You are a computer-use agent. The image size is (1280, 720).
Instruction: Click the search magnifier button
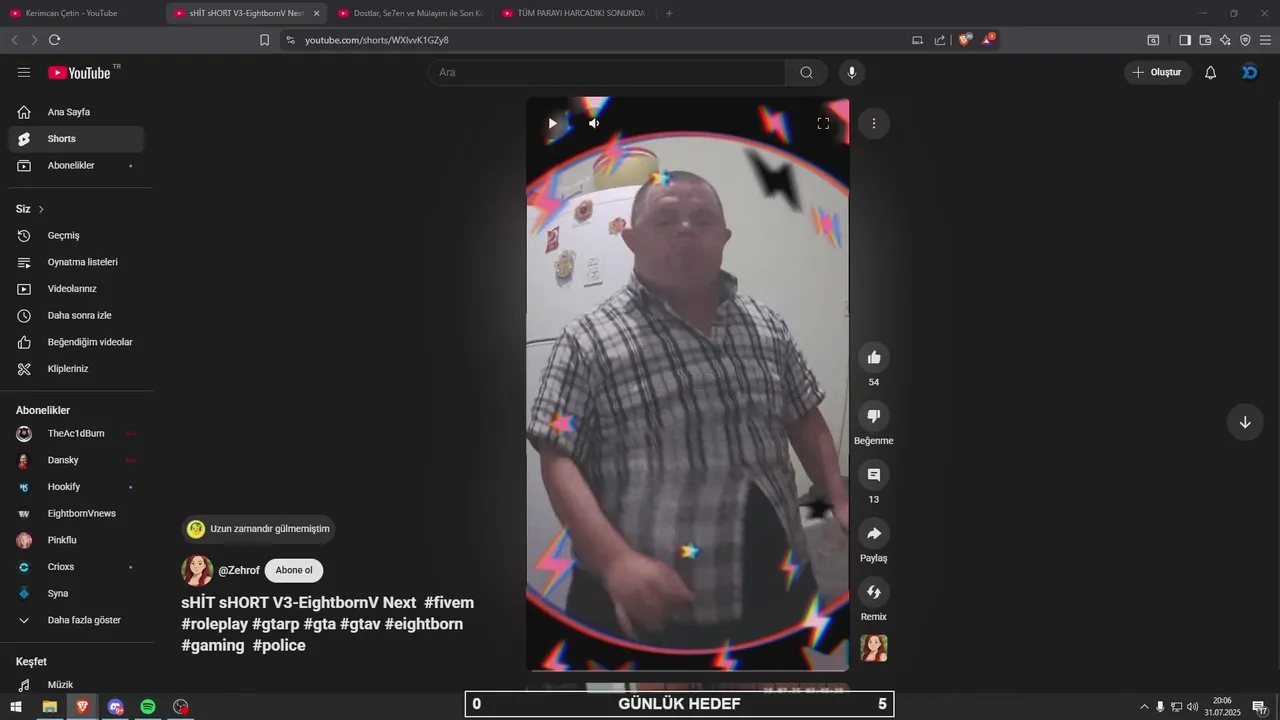coord(806,72)
